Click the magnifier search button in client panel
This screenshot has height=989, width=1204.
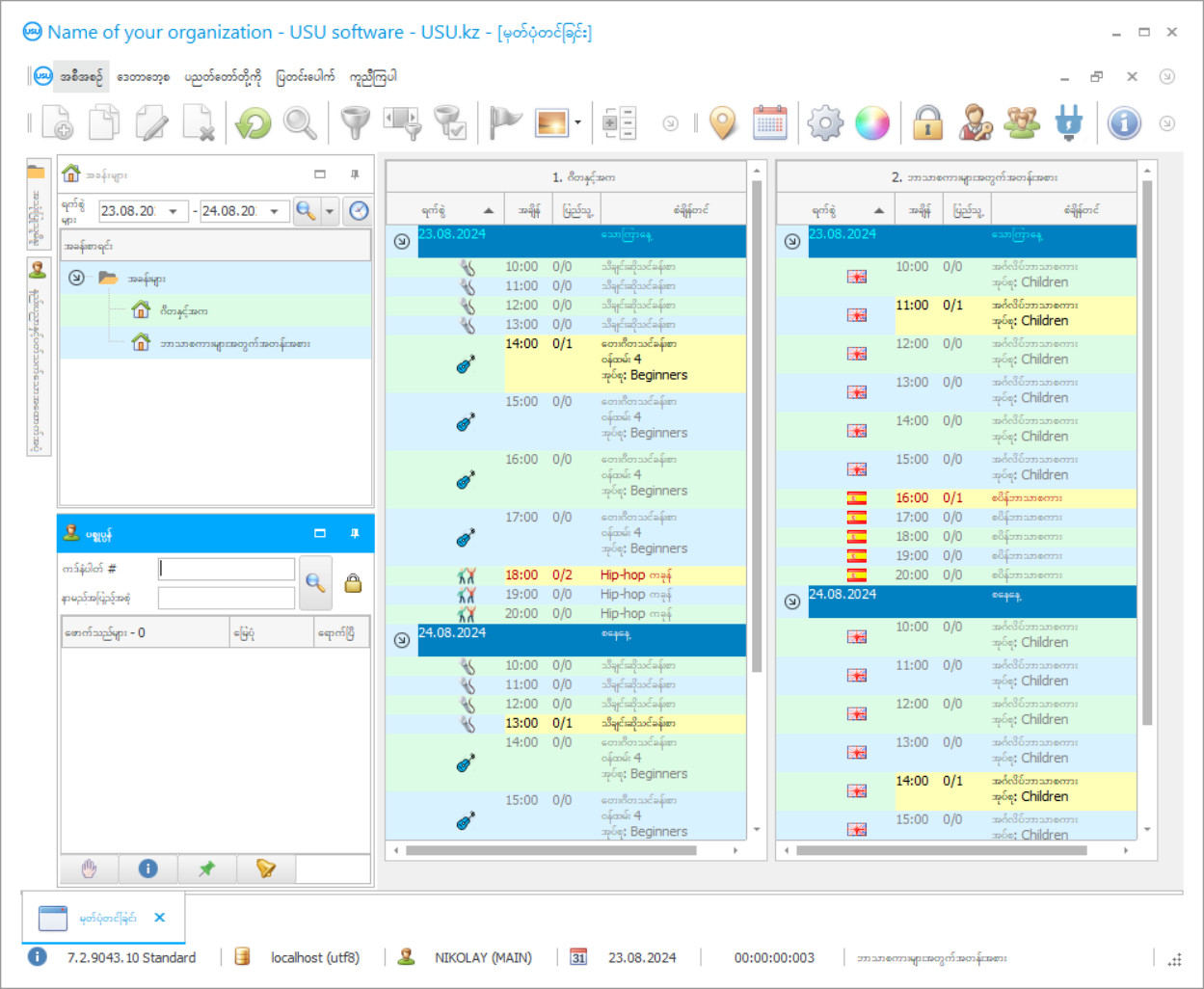(x=315, y=582)
